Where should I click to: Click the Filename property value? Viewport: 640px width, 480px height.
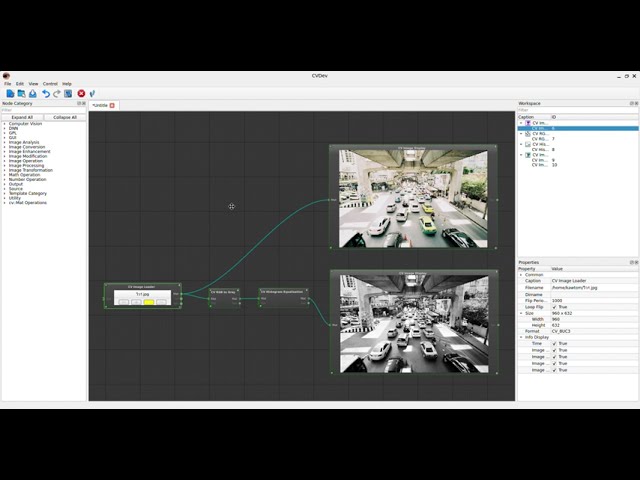[594, 288]
